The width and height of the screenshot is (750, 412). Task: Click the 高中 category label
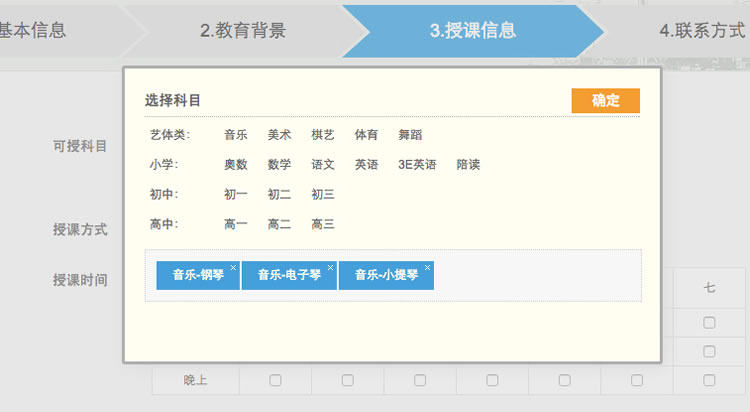[164, 224]
